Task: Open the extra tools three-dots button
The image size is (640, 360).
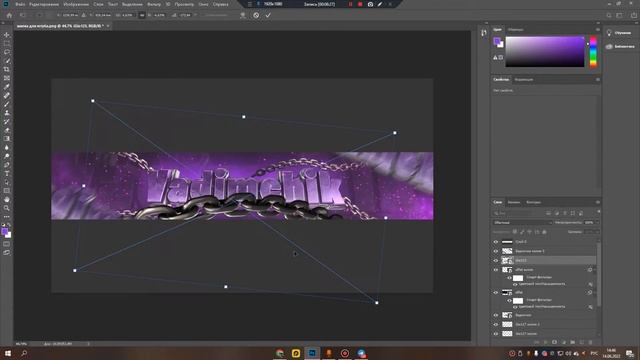Action: click(7, 217)
